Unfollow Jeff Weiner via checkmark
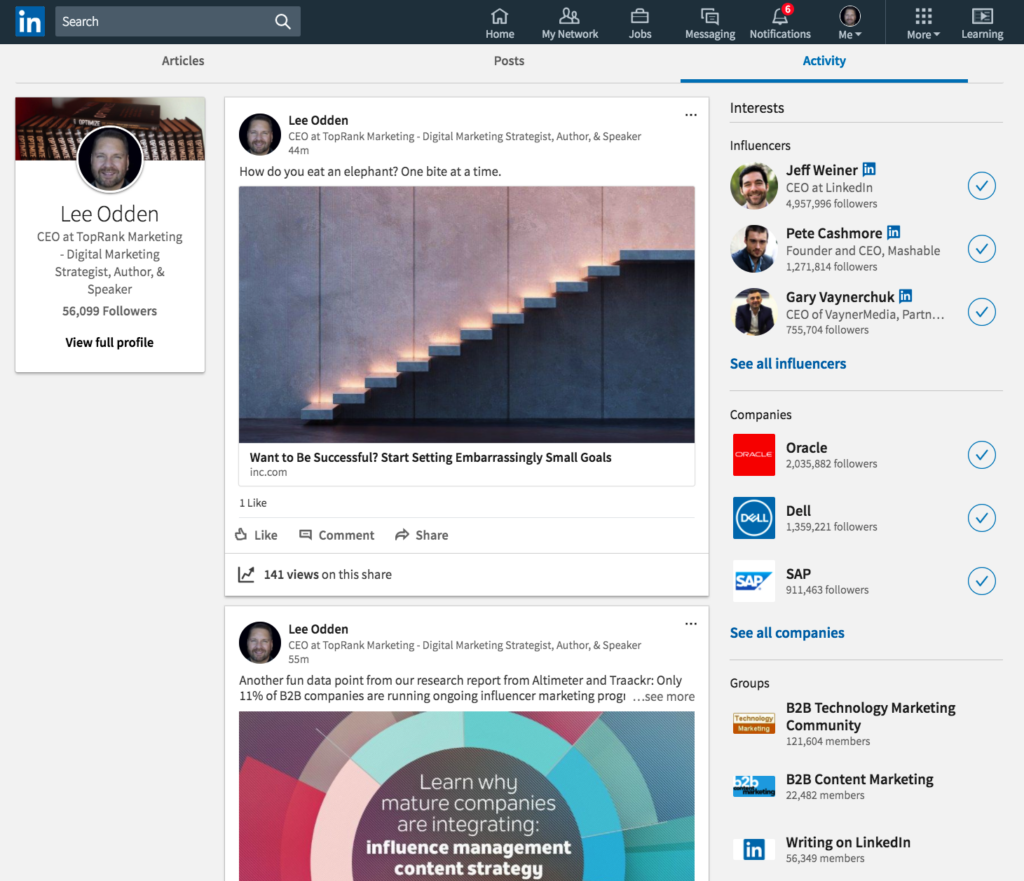 pos(982,186)
